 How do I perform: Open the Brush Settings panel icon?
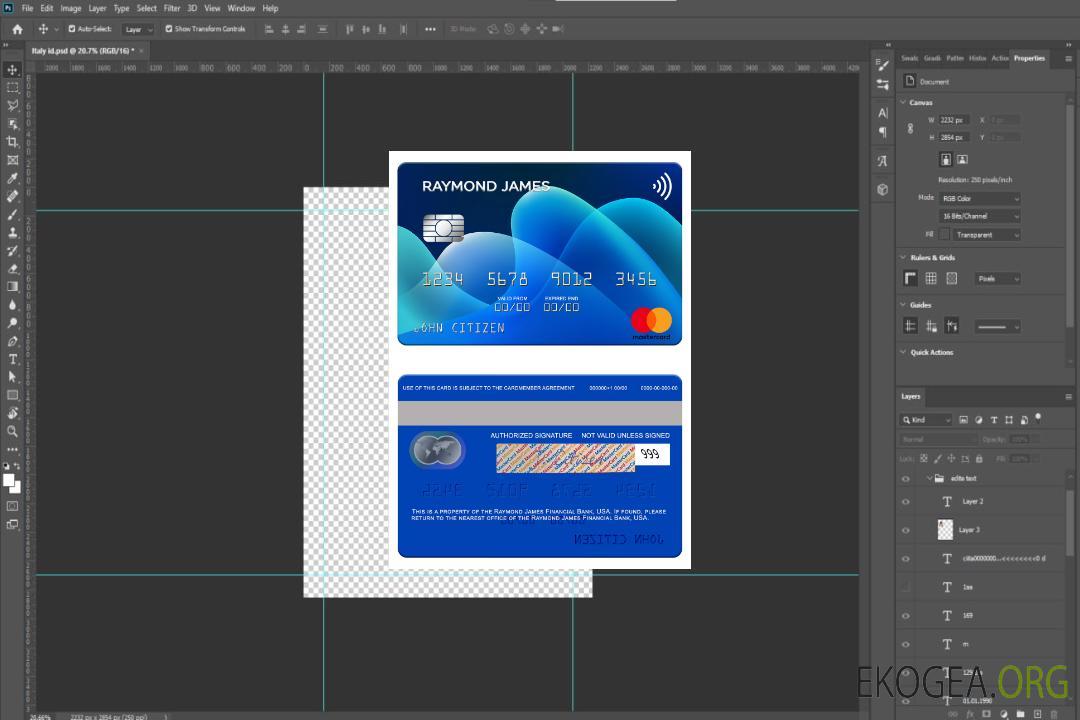(x=882, y=65)
